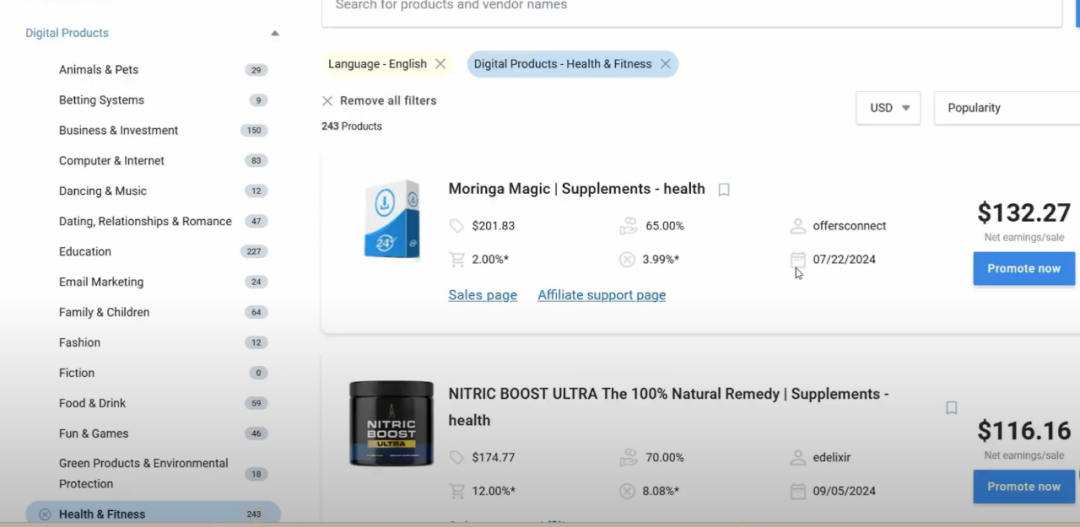
Task: Remove the Health & Fitness filter chip
Action: [665, 64]
